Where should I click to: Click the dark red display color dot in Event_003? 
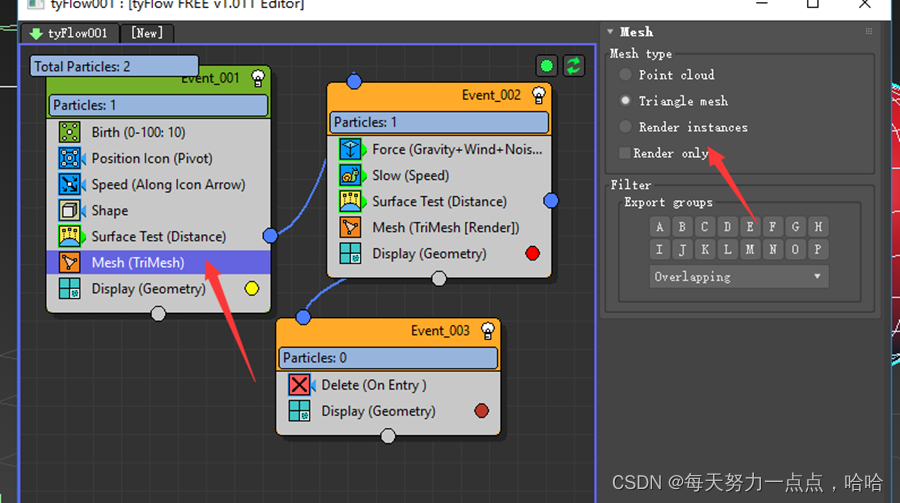coord(481,411)
